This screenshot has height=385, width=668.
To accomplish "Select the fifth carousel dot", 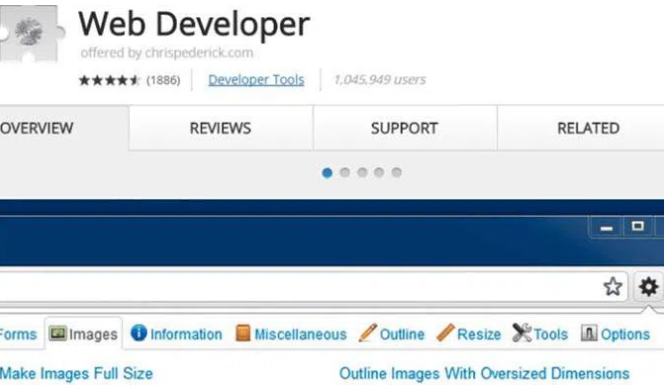I will [x=397, y=172].
